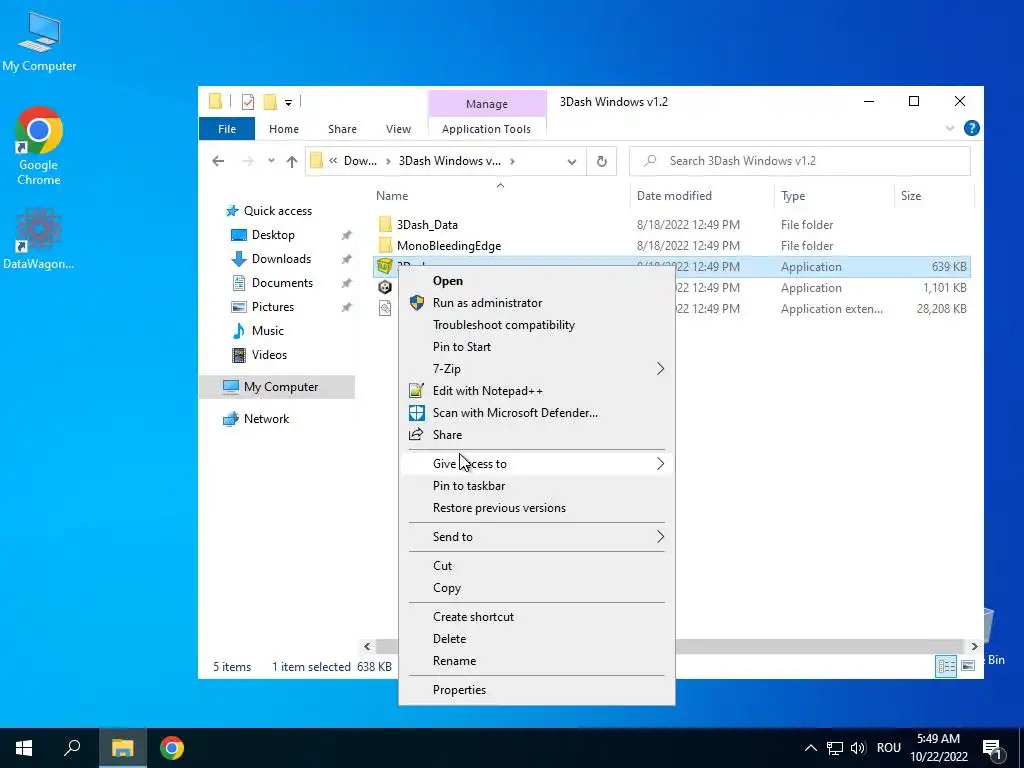1024x768 pixels.
Task: Open Properties from the context menu
Action: tap(536, 690)
